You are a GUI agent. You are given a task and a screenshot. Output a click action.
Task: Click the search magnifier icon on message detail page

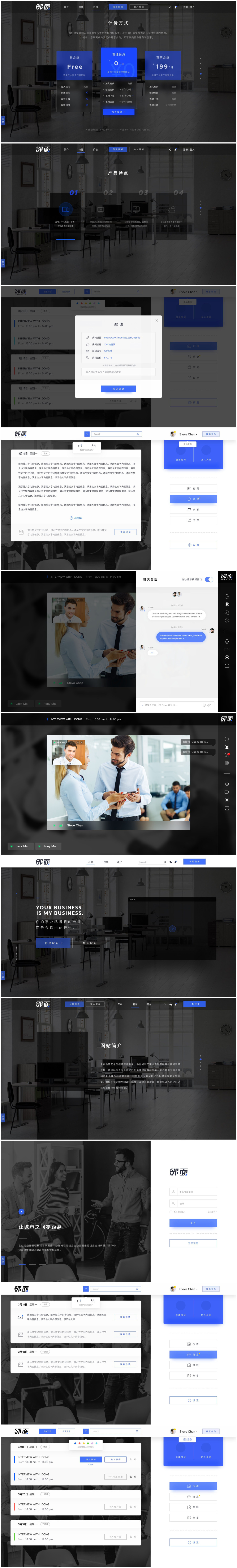tap(138, 434)
